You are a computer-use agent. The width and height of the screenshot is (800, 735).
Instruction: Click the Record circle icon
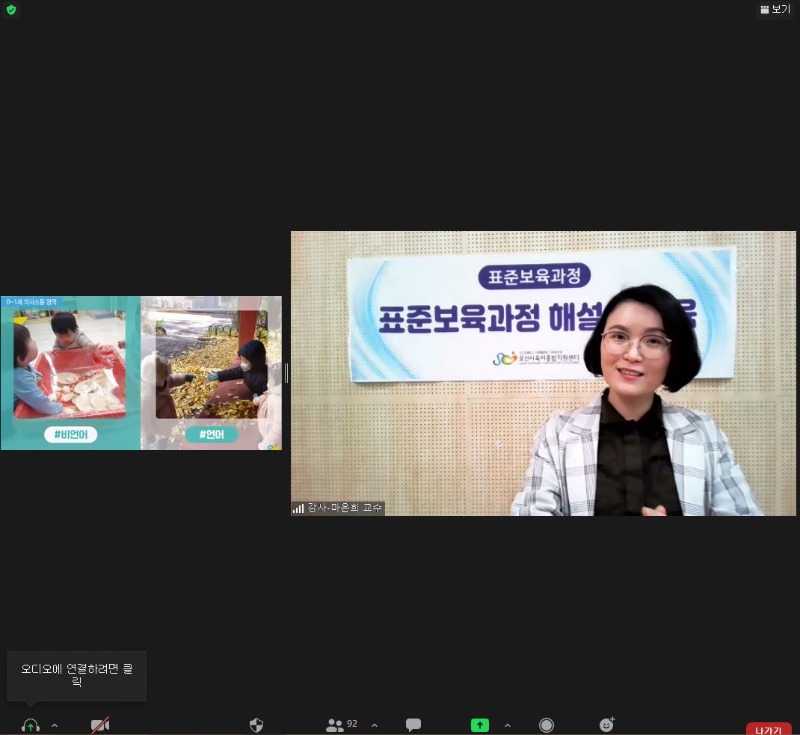(546, 725)
